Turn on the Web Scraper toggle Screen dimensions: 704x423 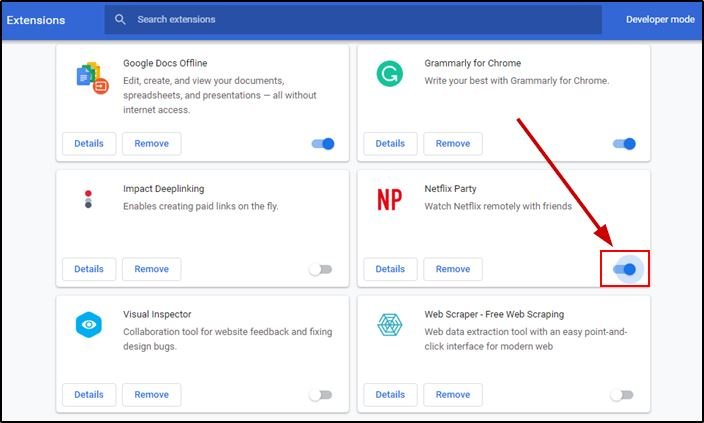622,395
